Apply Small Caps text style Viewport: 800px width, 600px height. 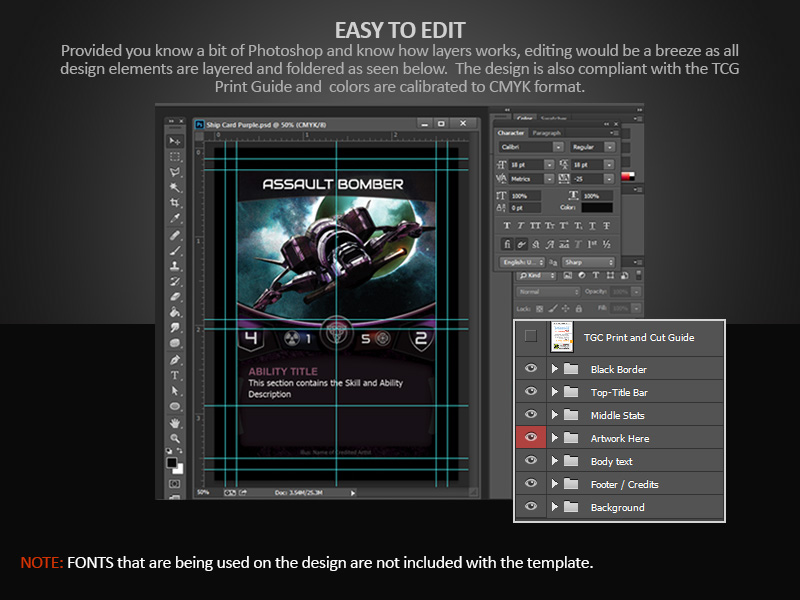[x=549, y=226]
